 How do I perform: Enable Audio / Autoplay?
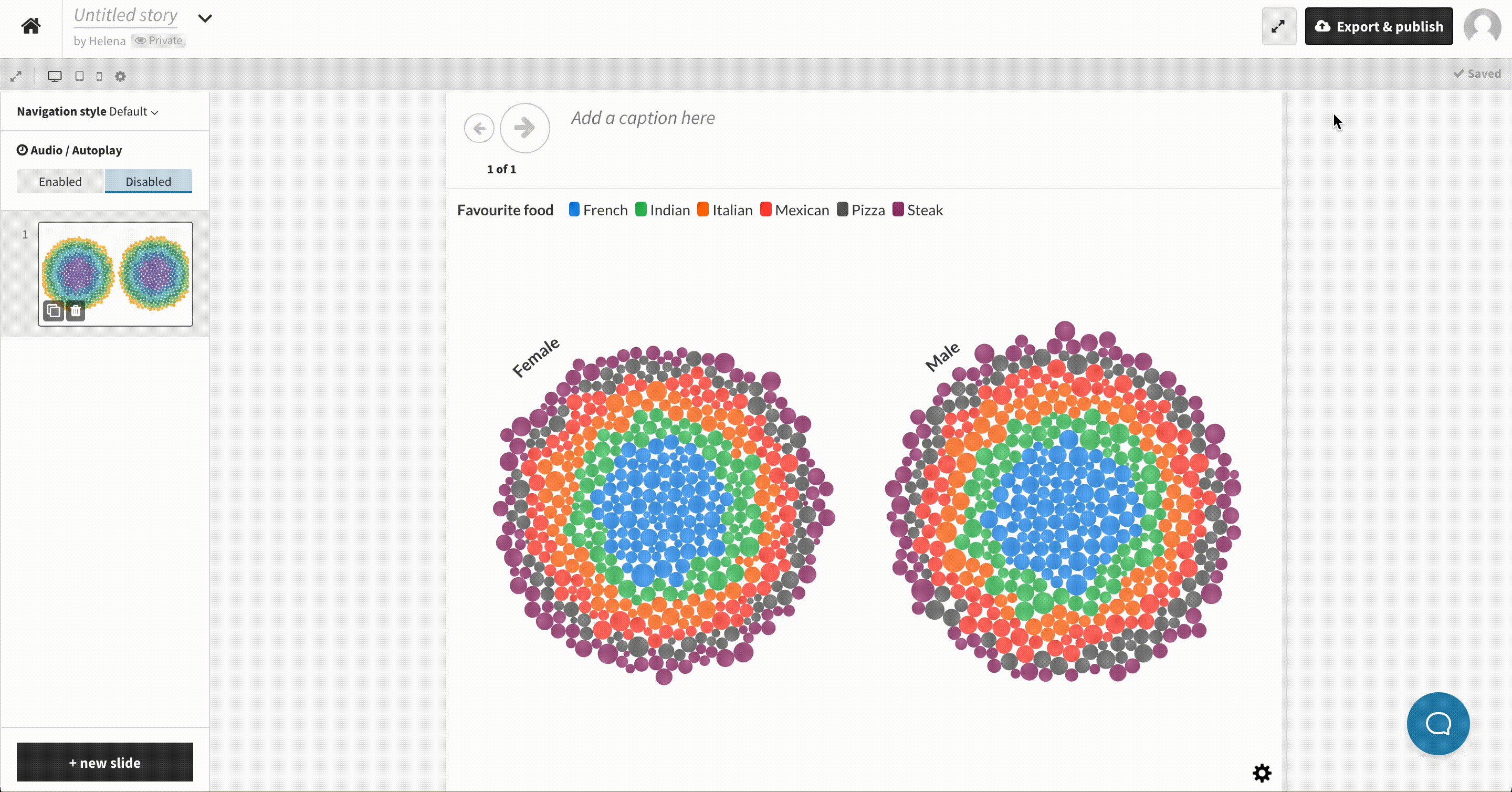(60, 181)
